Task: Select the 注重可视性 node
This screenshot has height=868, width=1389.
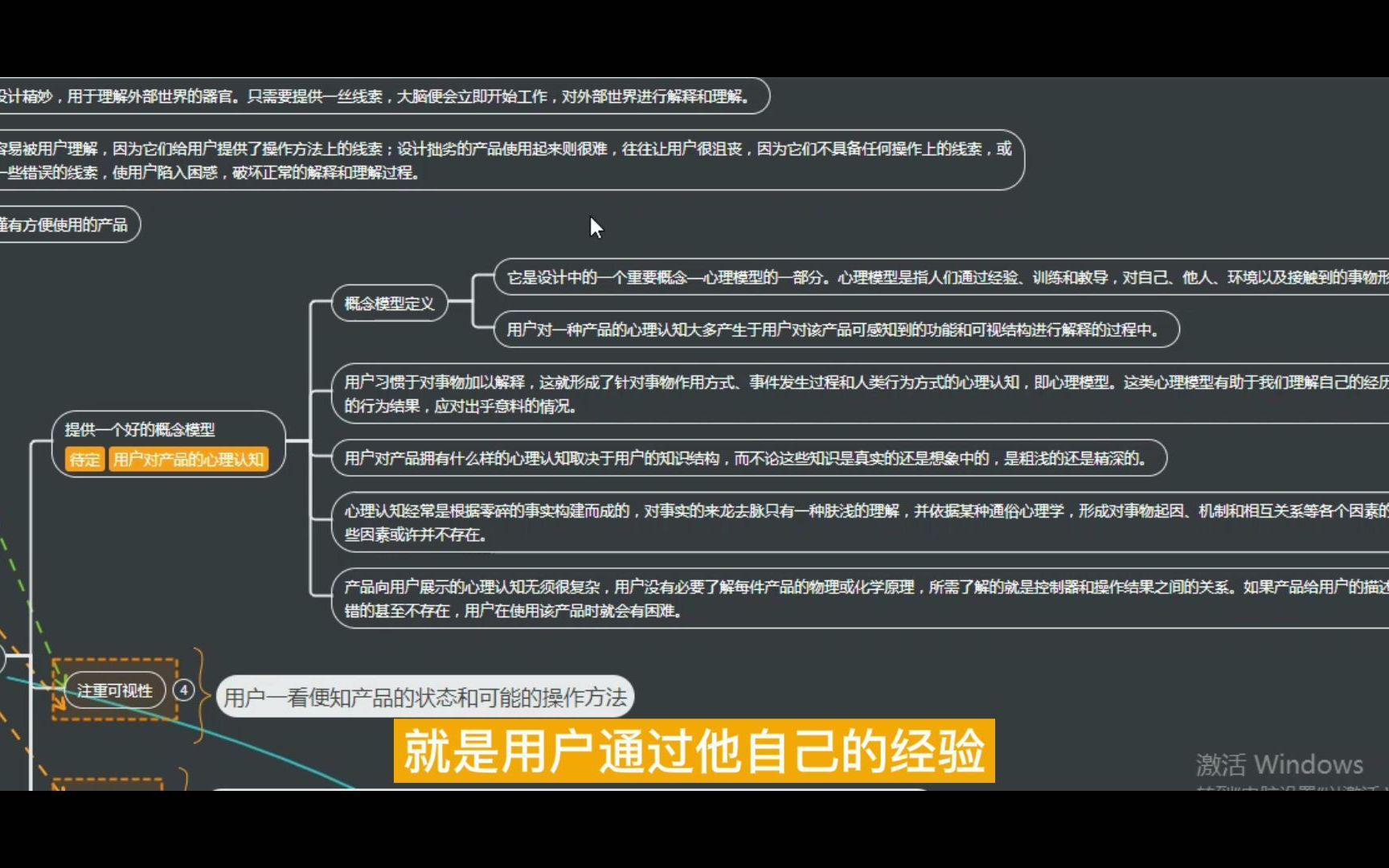Action: click(x=114, y=690)
